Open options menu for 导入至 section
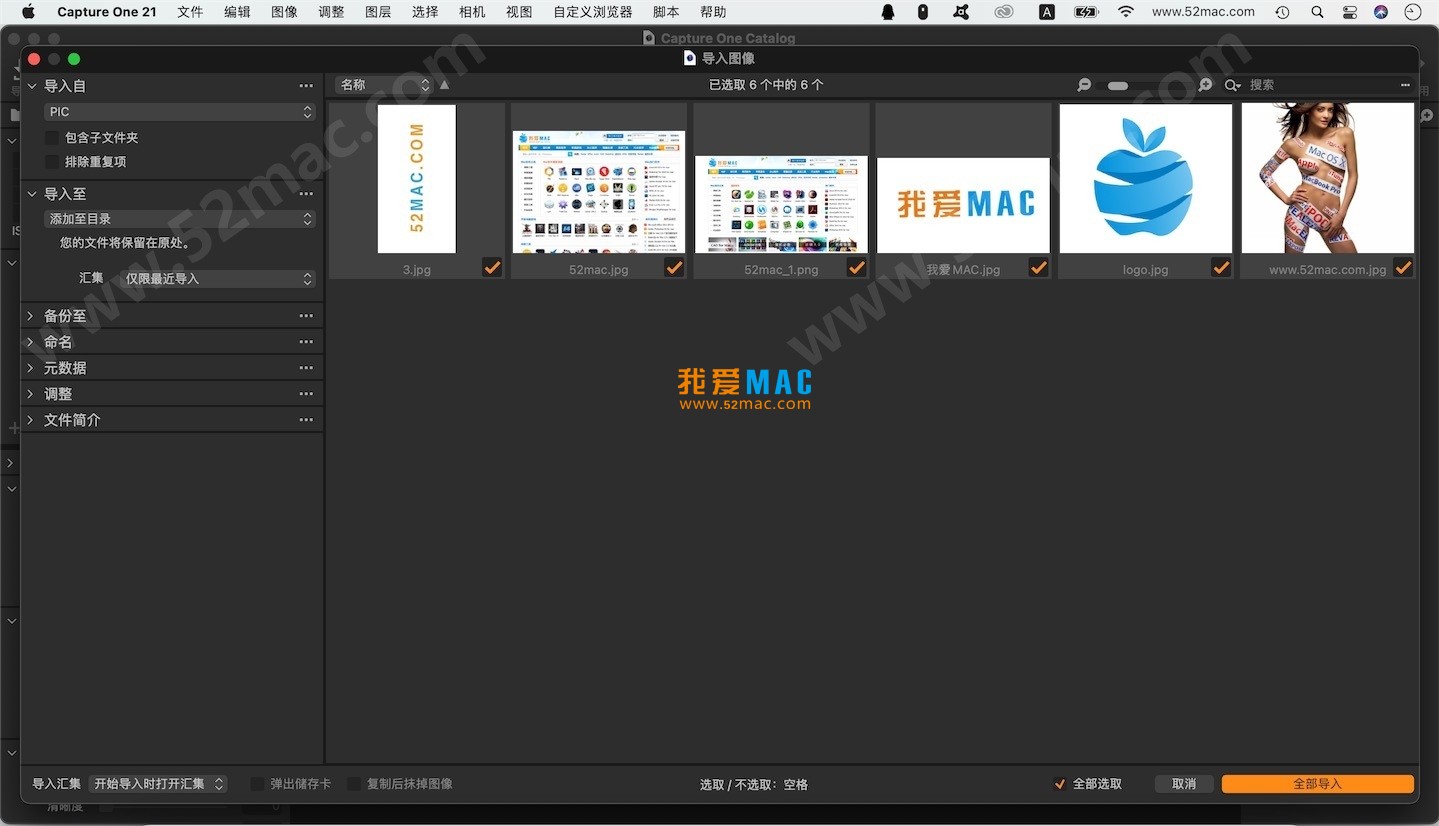Image resolution: width=1439 pixels, height=826 pixels. (306, 194)
